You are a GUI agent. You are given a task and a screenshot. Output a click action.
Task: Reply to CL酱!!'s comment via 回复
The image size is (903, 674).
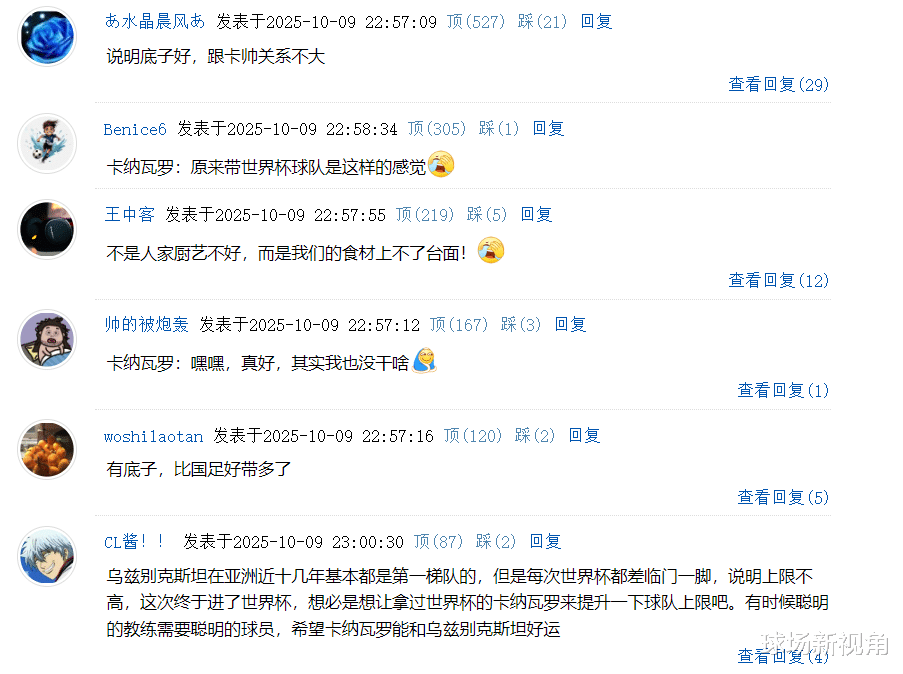coord(545,542)
